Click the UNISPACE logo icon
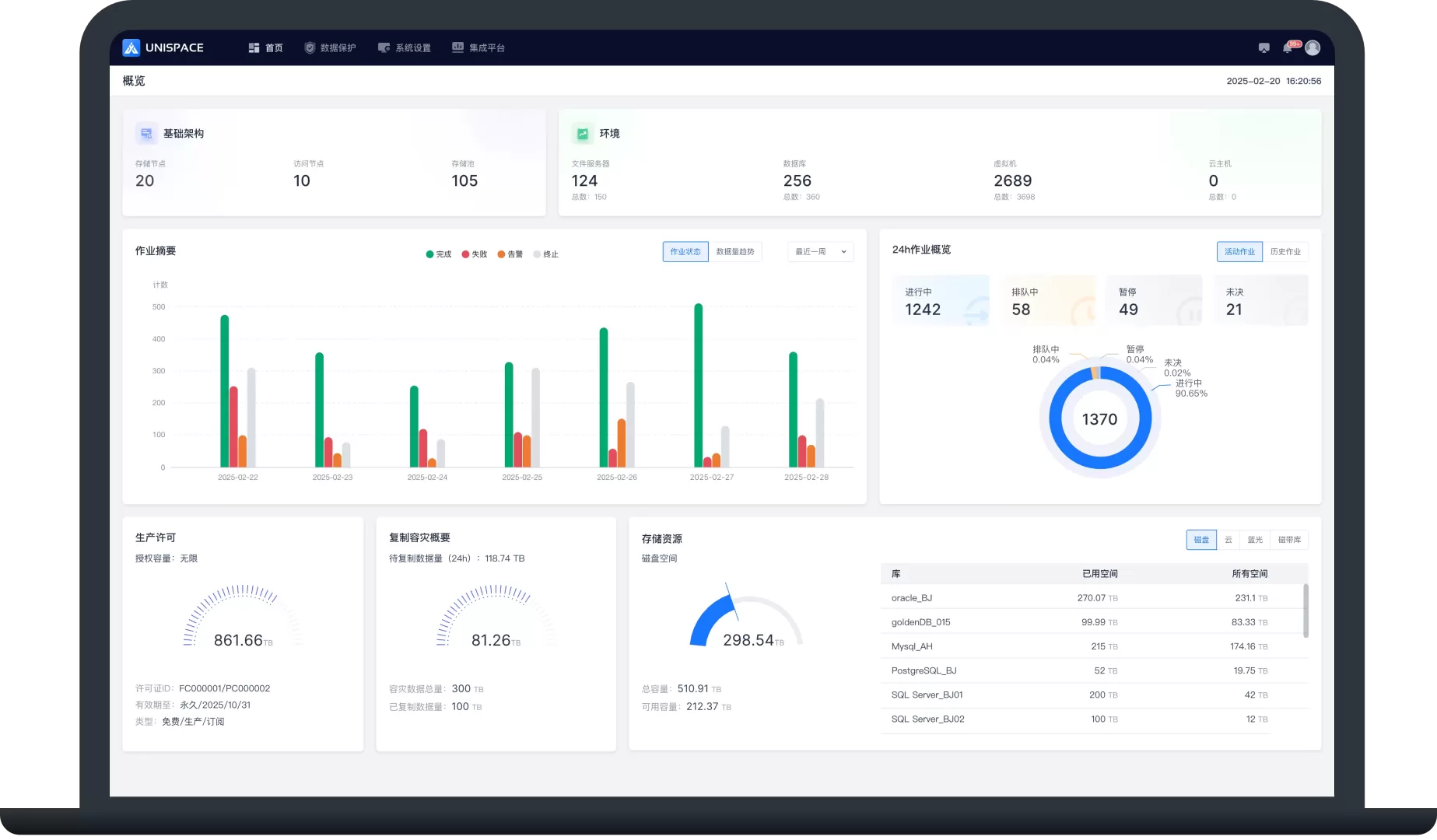 coord(131,47)
